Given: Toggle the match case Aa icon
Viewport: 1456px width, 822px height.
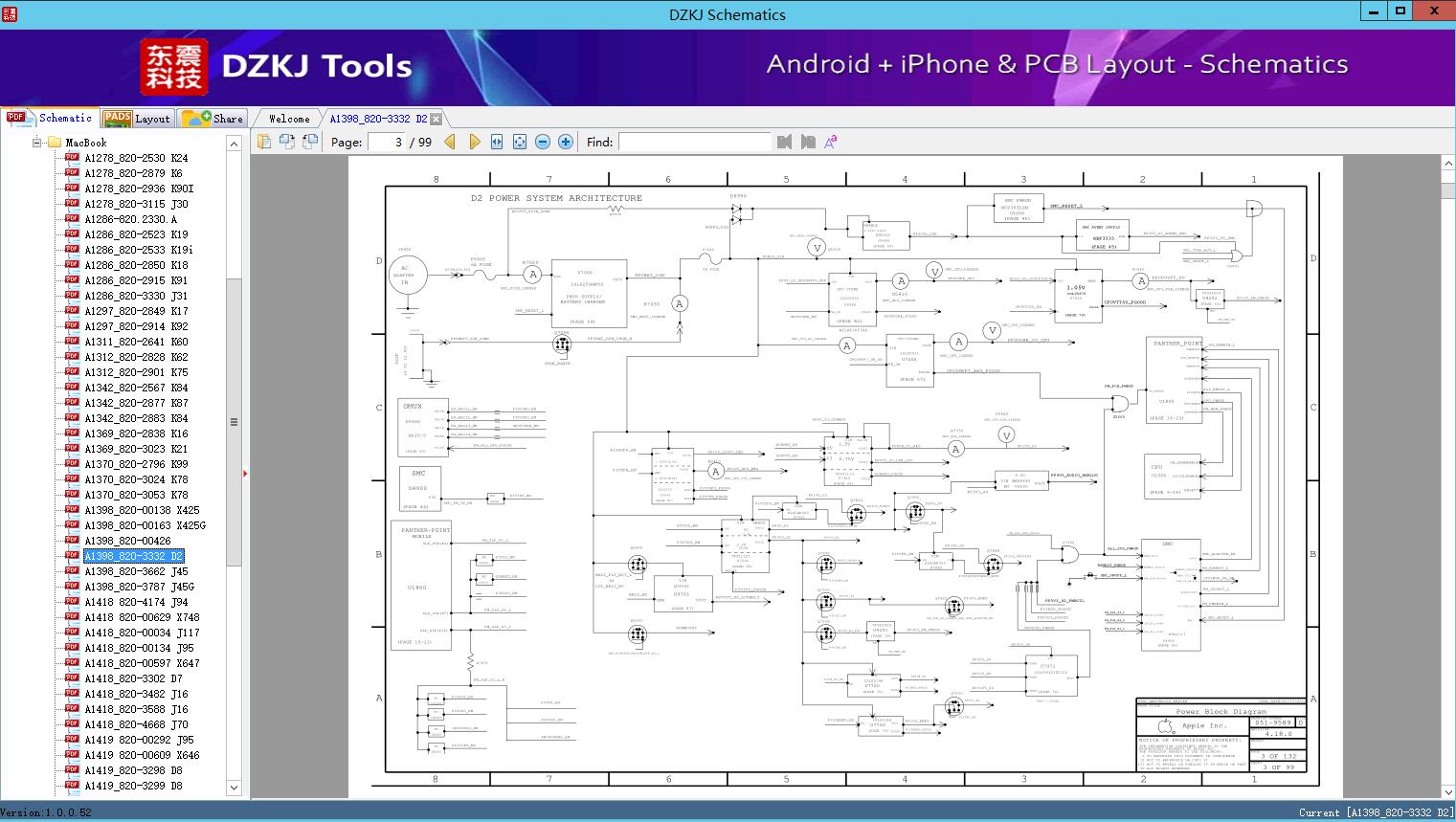Looking at the screenshot, I should tap(830, 142).
